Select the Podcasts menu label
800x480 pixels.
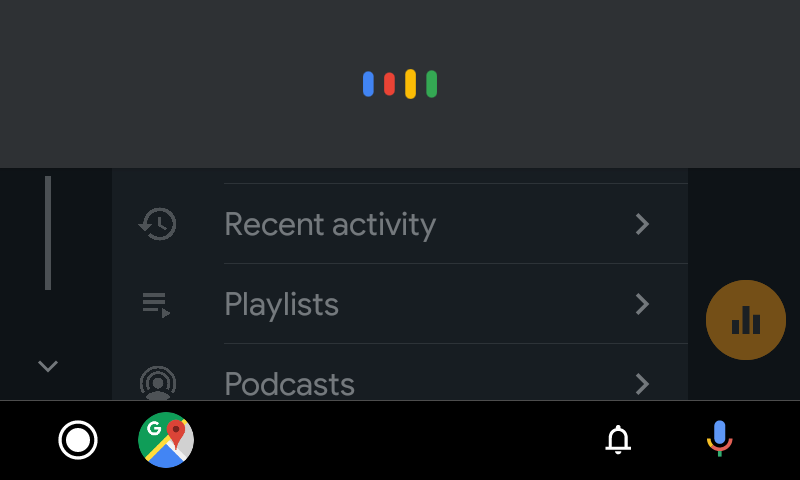(x=289, y=384)
